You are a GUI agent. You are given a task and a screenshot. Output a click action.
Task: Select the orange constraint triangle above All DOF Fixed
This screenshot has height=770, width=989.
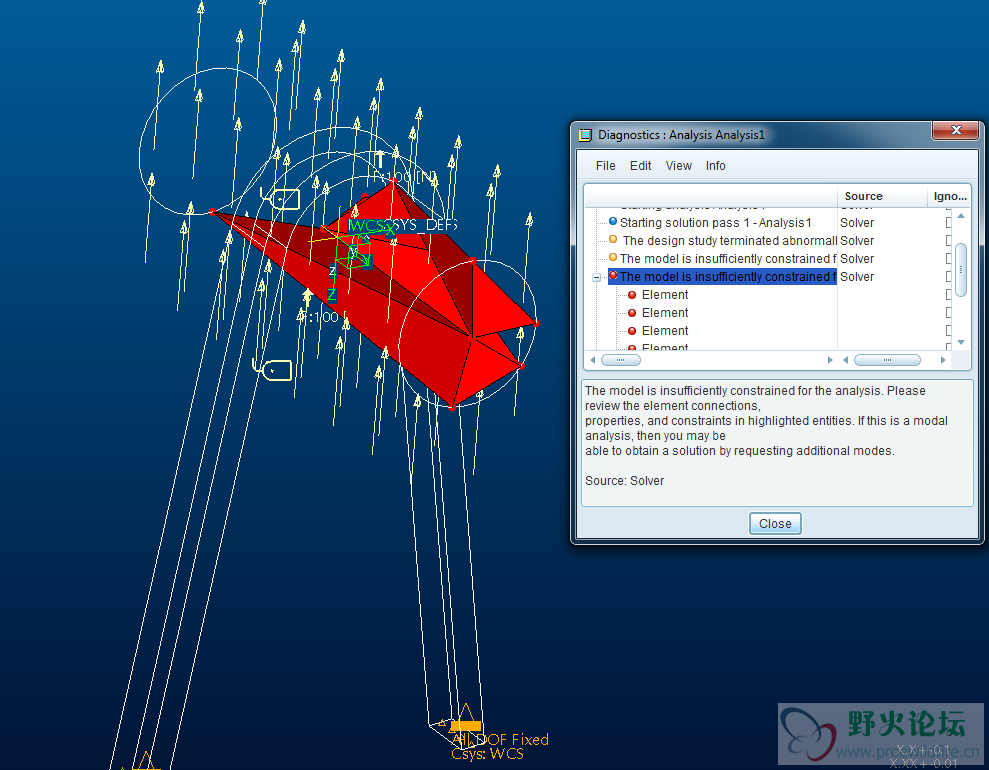coord(466,717)
